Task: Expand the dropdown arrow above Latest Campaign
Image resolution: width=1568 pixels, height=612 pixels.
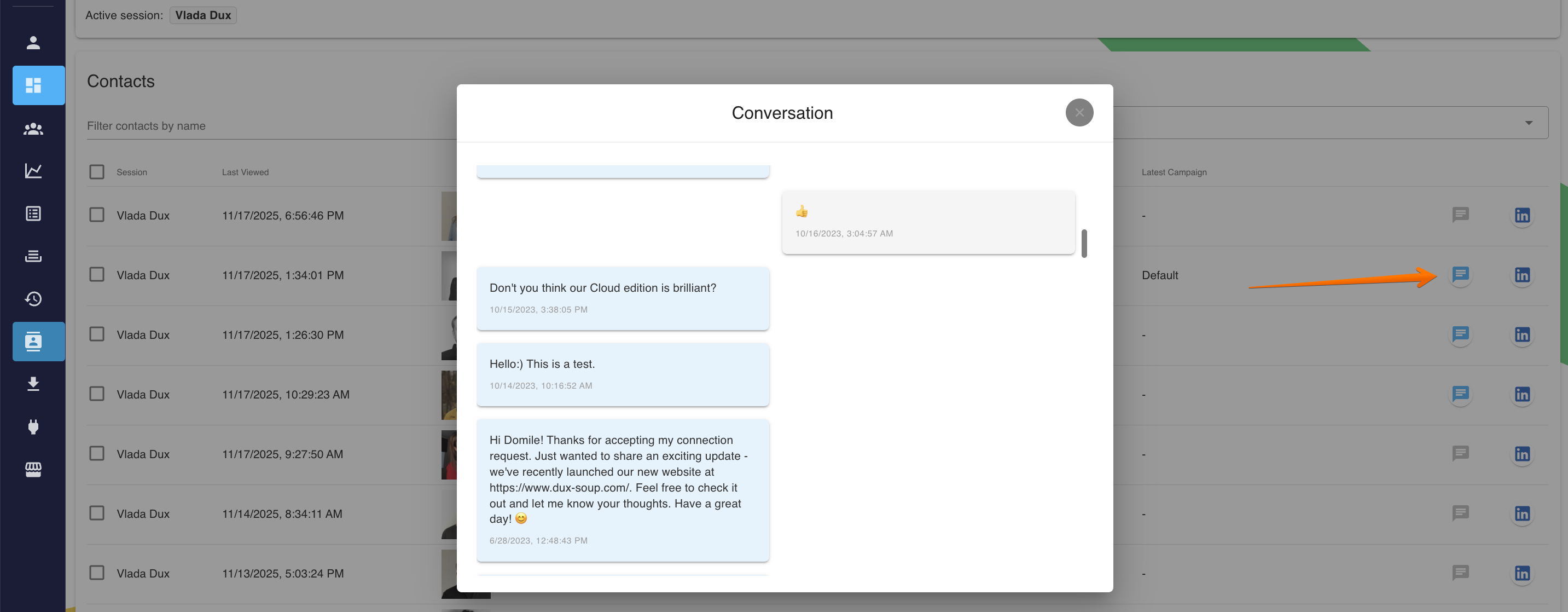Action: pyautogui.click(x=1529, y=123)
